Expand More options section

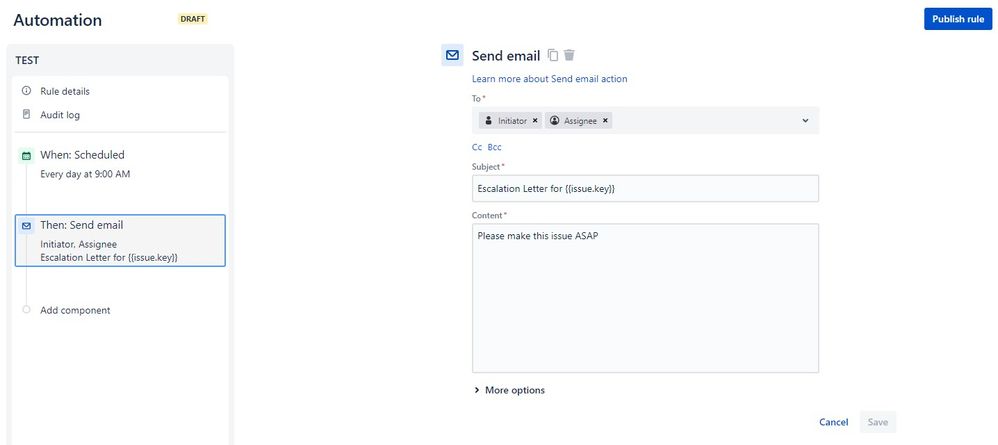(x=509, y=390)
